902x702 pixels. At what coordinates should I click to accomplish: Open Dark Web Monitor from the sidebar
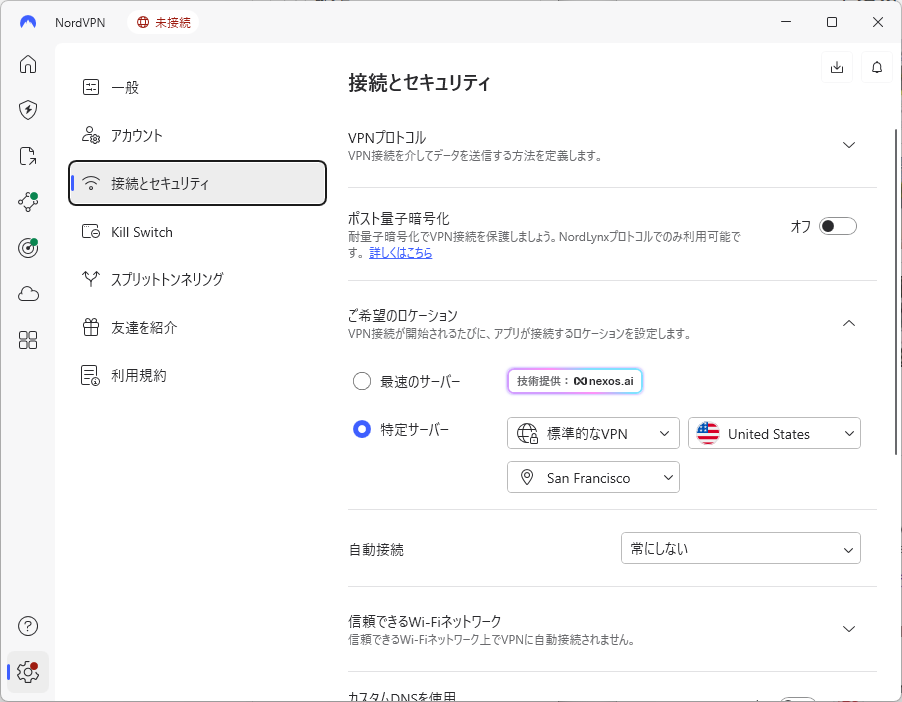click(x=27, y=247)
